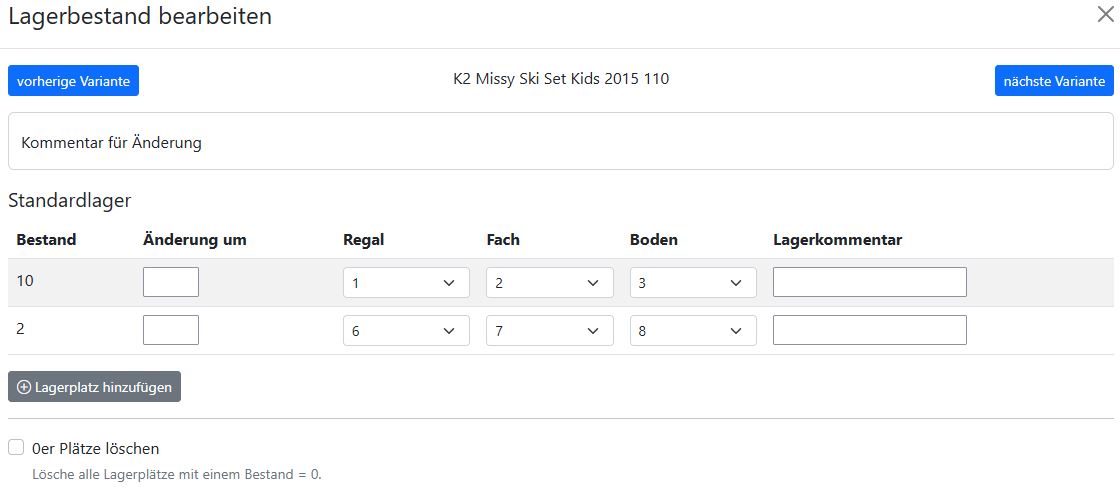Screen dimensions: 1120x489
Task: Open Fach dropdown showing 2
Action: [549, 283]
